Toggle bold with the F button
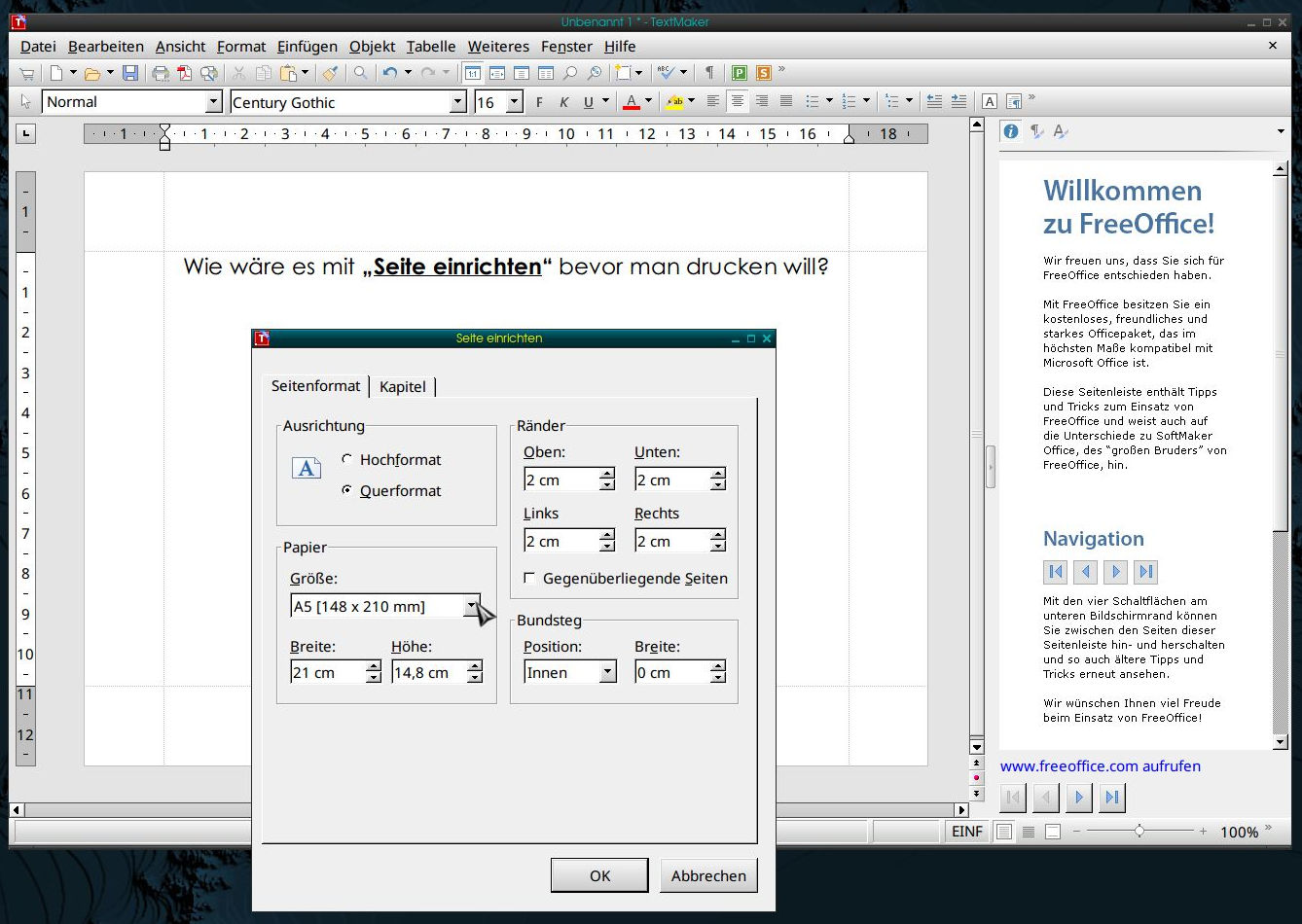Screen dimensions: 1302x924 pos(539,102)
